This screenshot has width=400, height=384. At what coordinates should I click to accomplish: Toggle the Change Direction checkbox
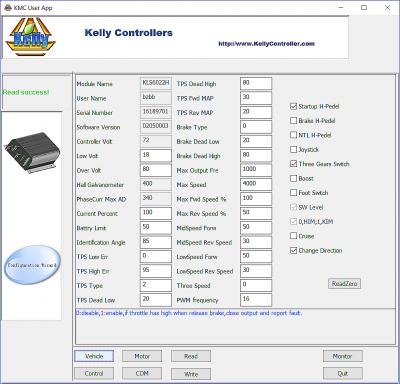click(293, 250)
